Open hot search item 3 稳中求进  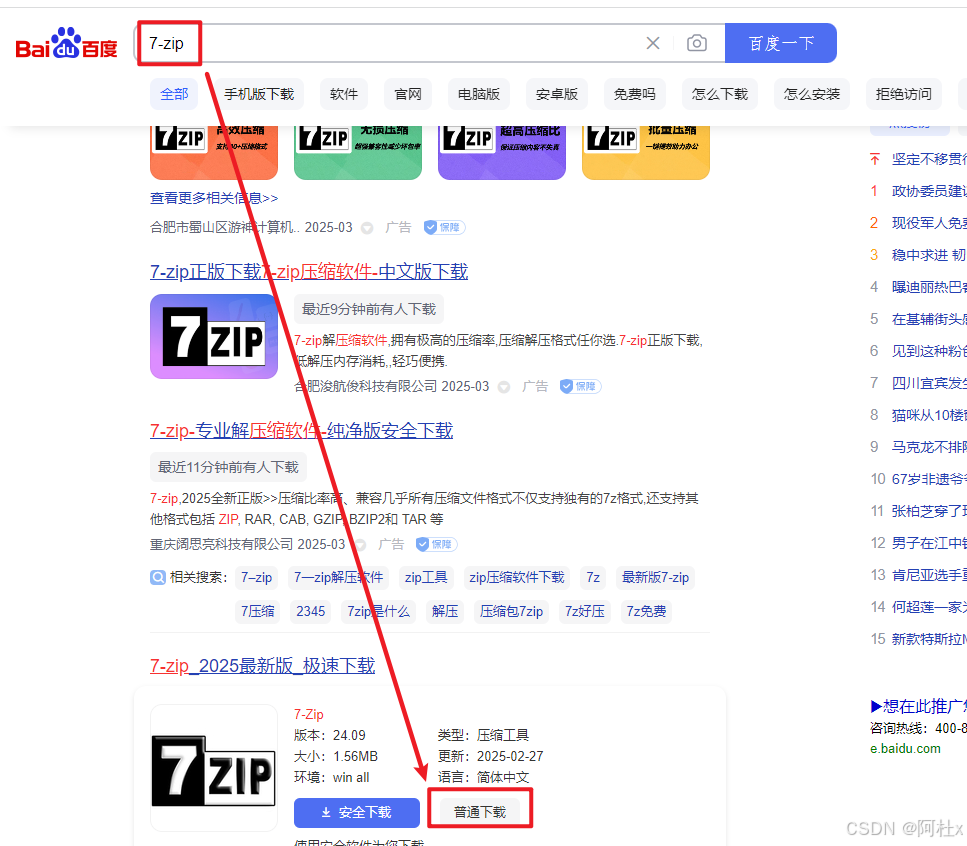(929, 255)
